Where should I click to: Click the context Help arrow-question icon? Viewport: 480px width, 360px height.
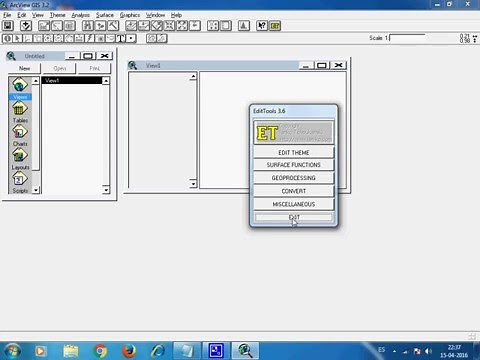pyautogui.click(x=262, y=26)
